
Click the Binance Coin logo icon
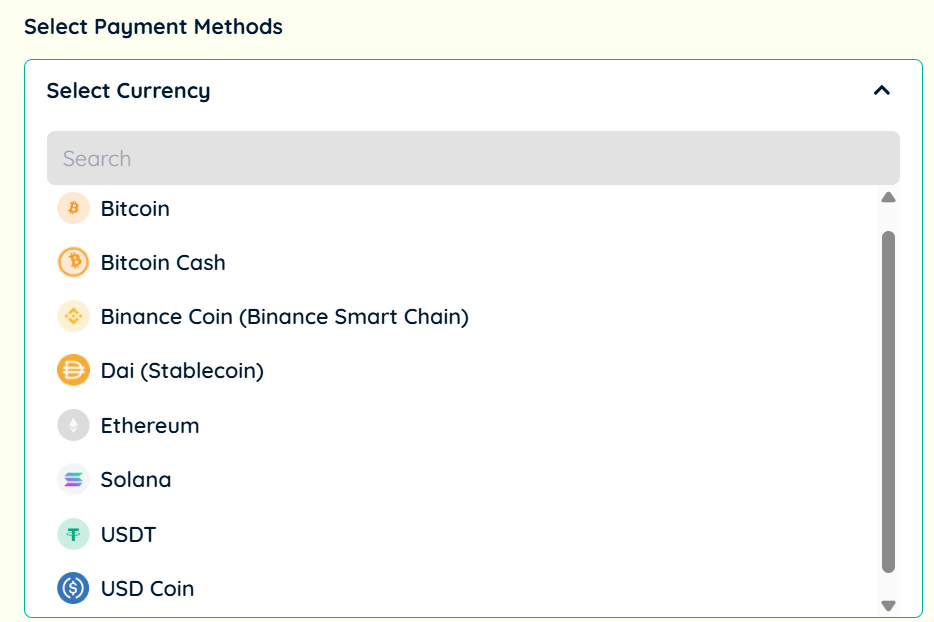pos(73,317)
